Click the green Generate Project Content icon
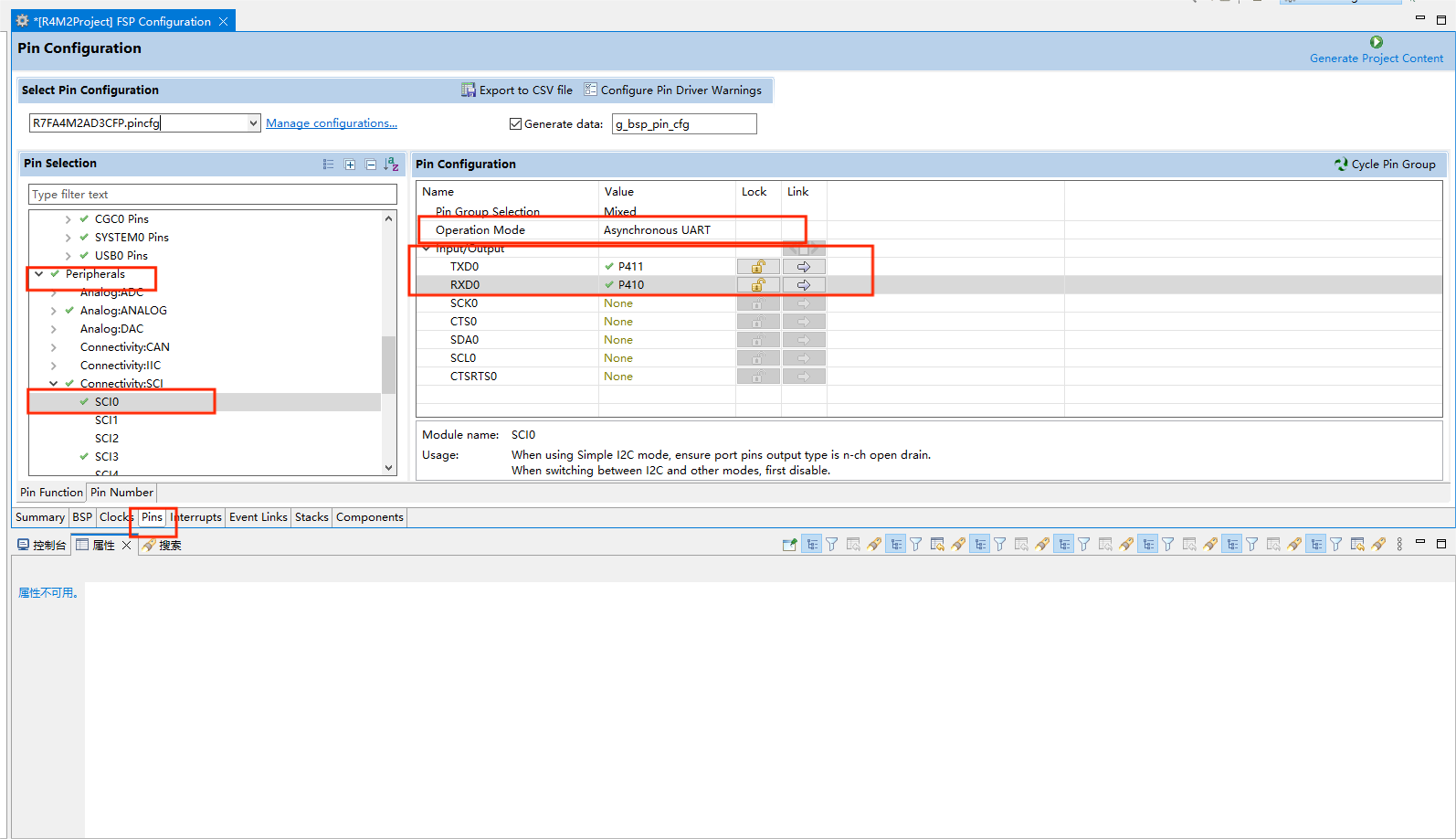 pos(1376,42)
